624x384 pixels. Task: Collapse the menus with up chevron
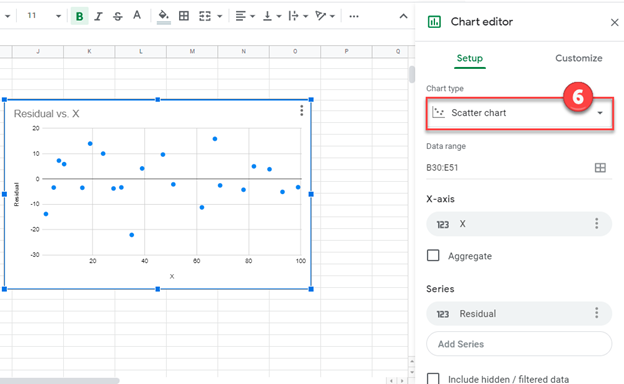403,16
